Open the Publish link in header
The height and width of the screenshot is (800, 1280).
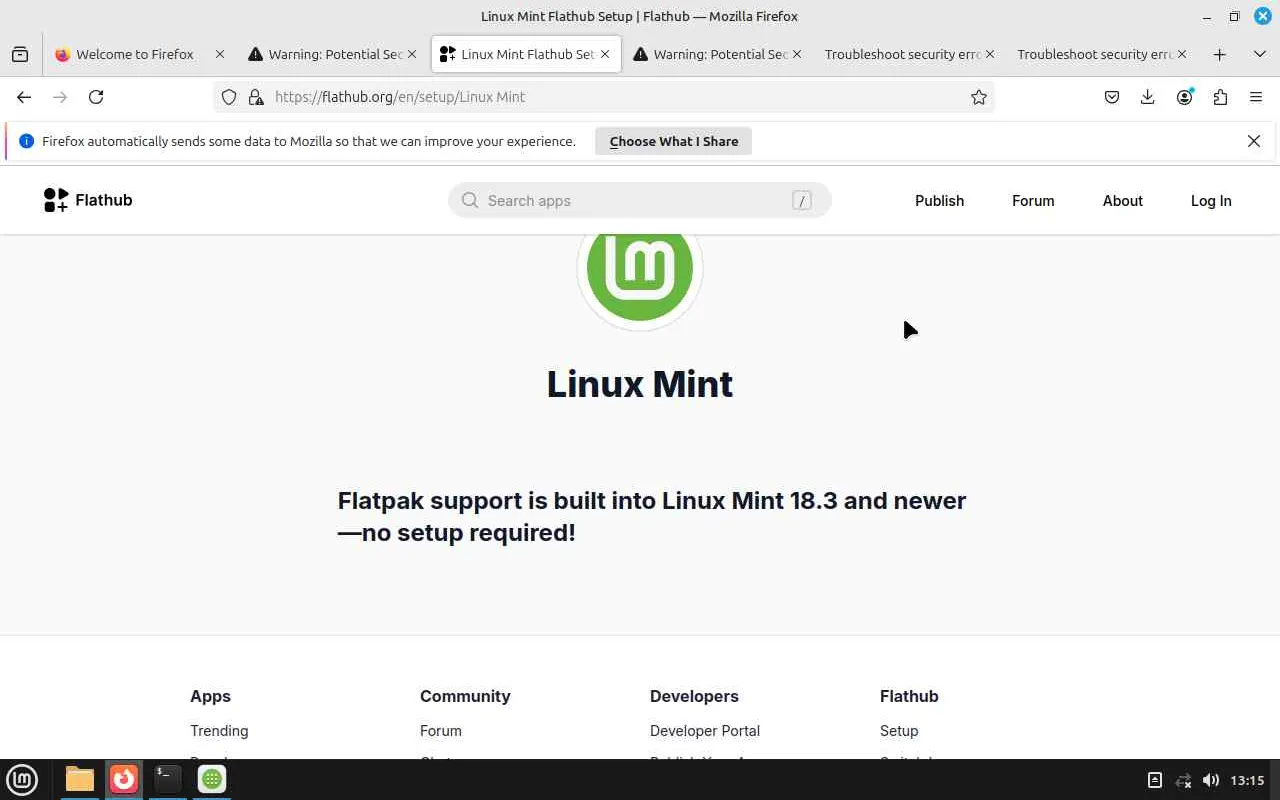[939, 201]
